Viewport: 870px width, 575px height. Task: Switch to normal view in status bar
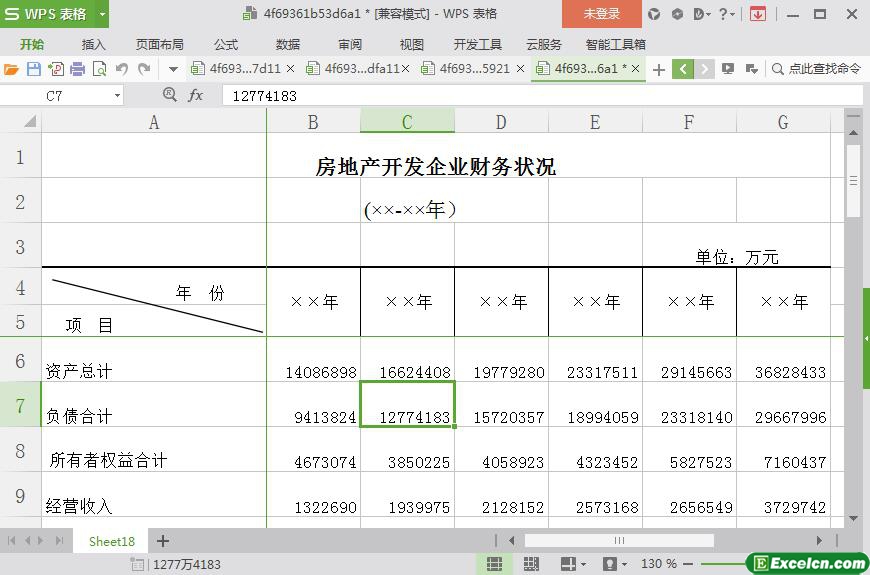(x=494, y=564)
